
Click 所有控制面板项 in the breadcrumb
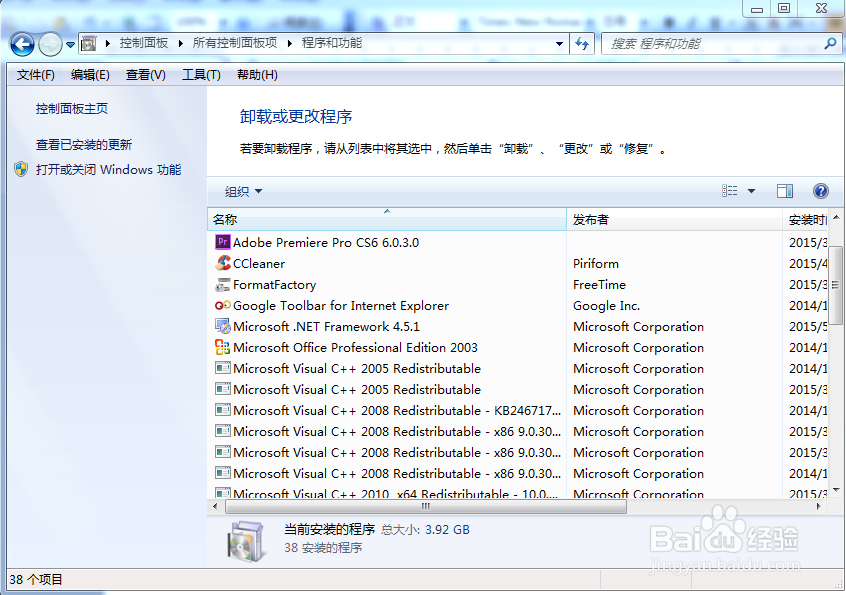[235, 43]
